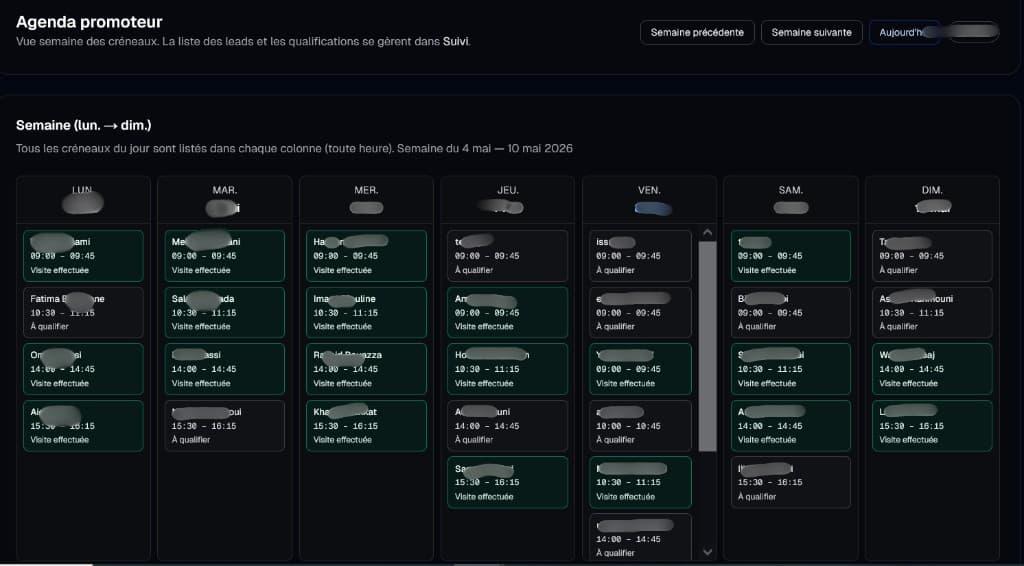Open Monday 15:30 - 16:15 visit card
This screenshot has height=566, width=1024.
pos(83,426)
